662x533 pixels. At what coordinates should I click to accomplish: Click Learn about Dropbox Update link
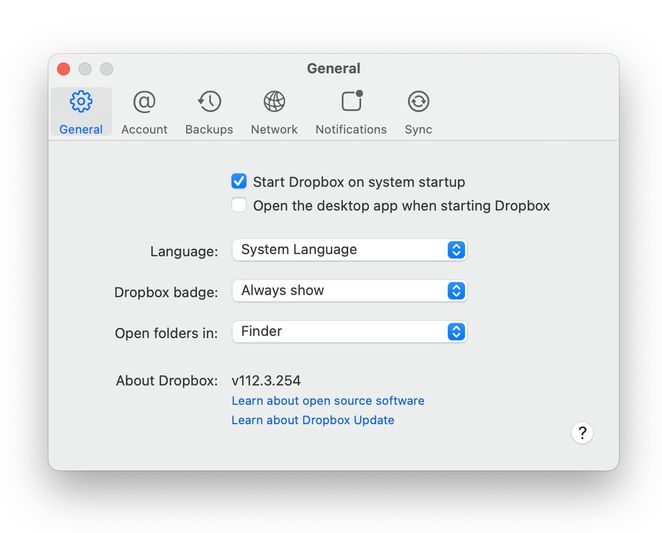(x=313, y=420)
